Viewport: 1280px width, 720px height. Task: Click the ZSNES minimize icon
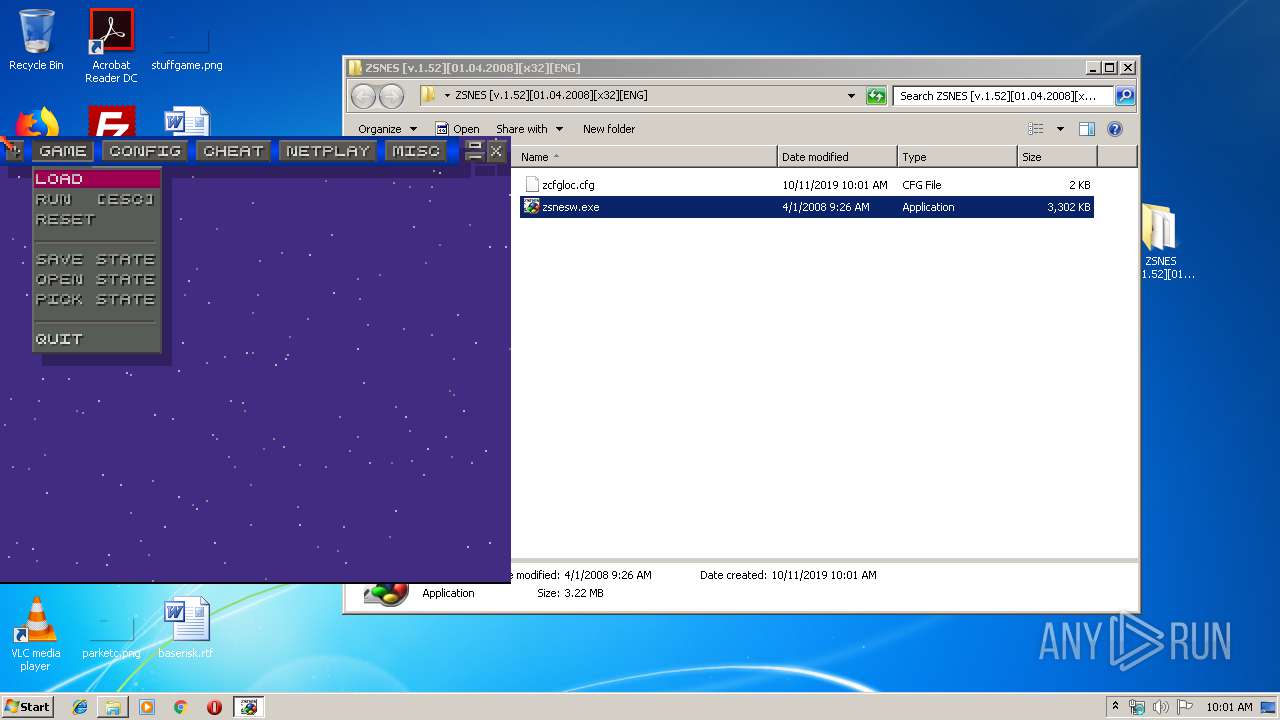[475, 151]
